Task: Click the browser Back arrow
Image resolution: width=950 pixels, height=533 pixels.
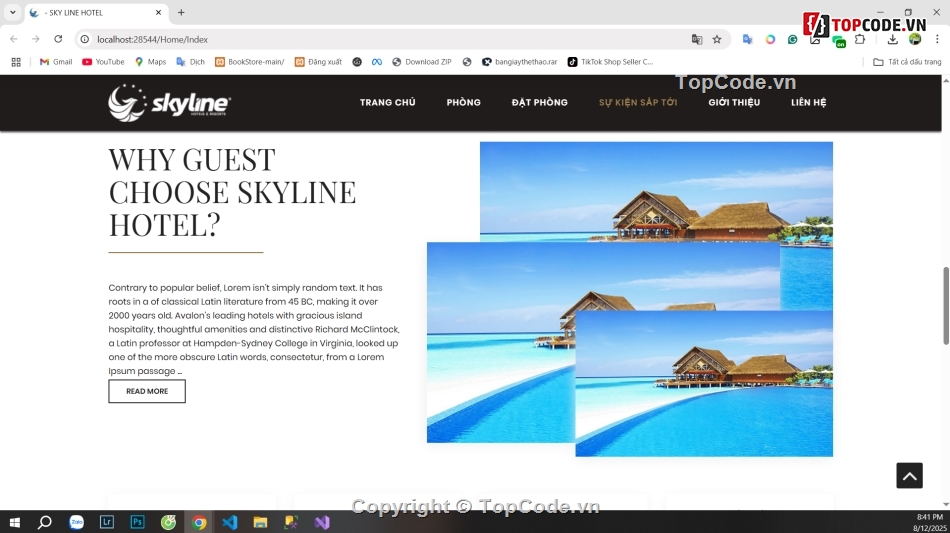Action: (14, 39)
